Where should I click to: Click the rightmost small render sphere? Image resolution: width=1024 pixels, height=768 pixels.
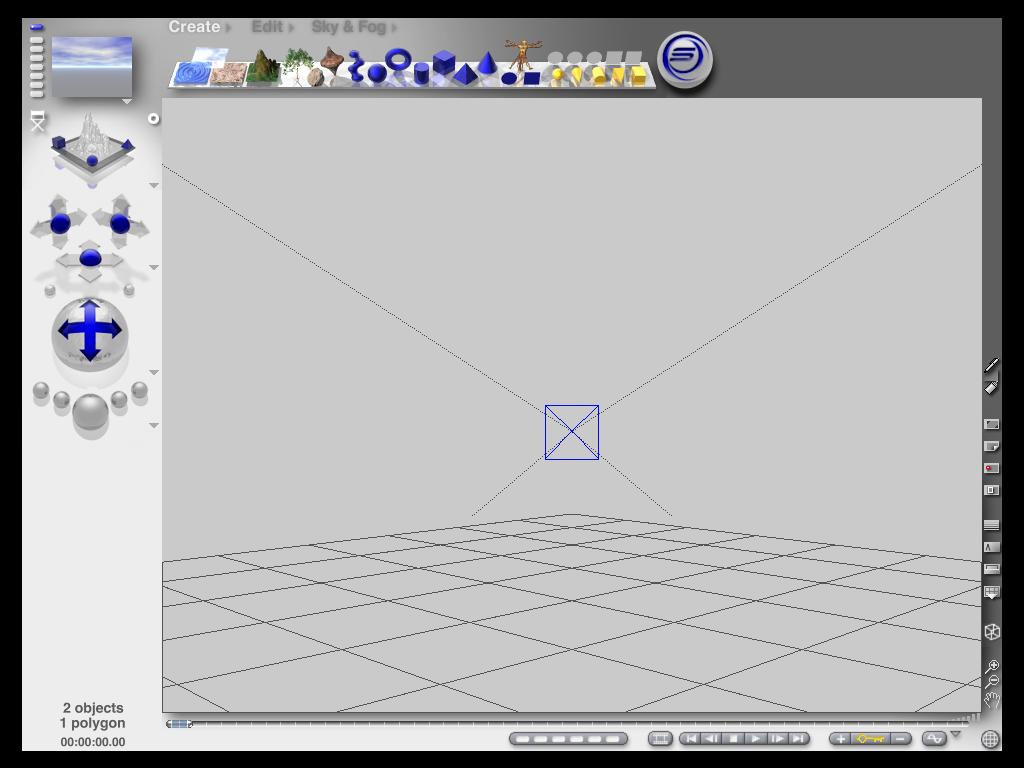pyautogui.click(x=139, y=391)
